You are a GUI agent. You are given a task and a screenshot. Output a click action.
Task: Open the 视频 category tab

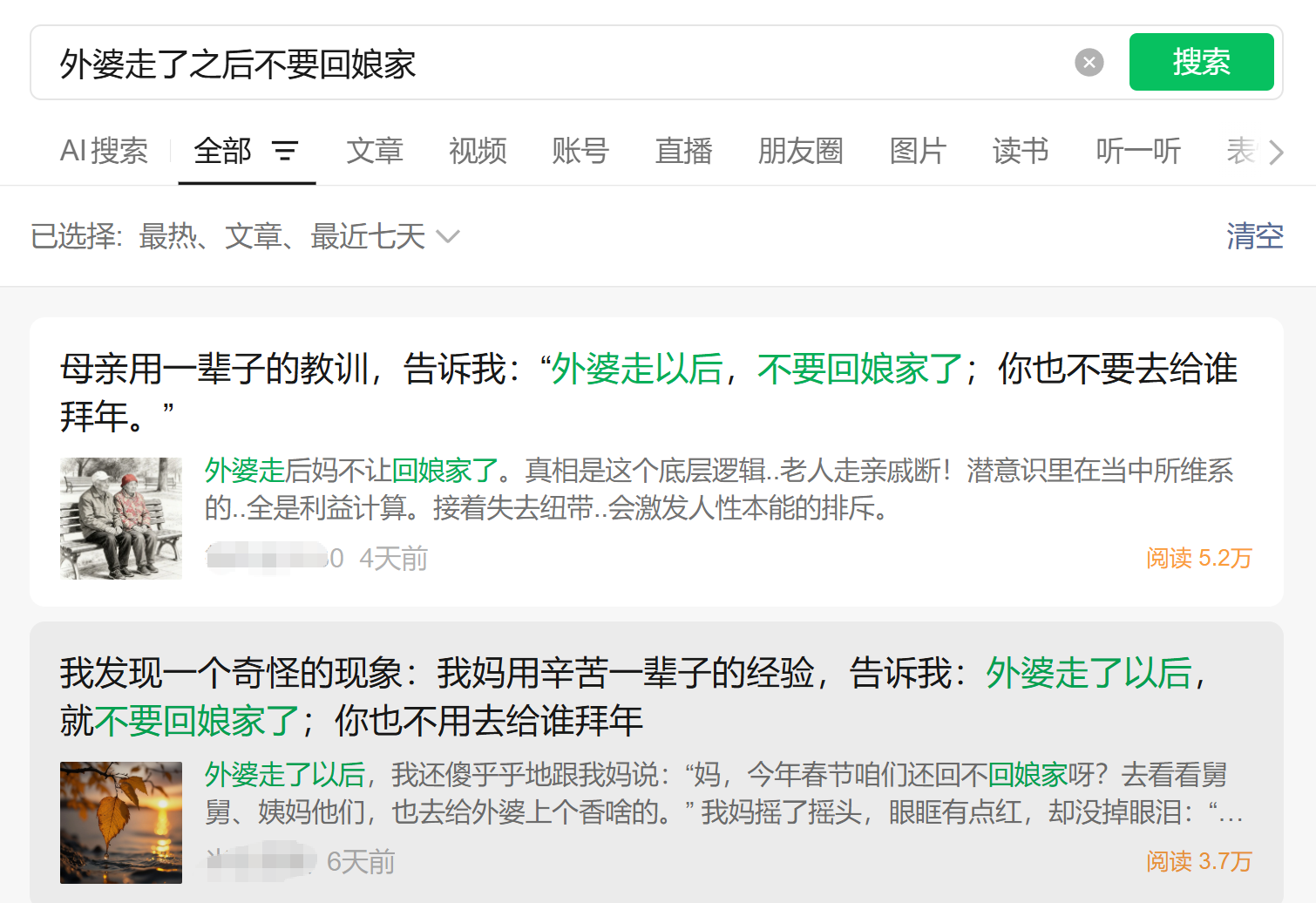(478, 151)
